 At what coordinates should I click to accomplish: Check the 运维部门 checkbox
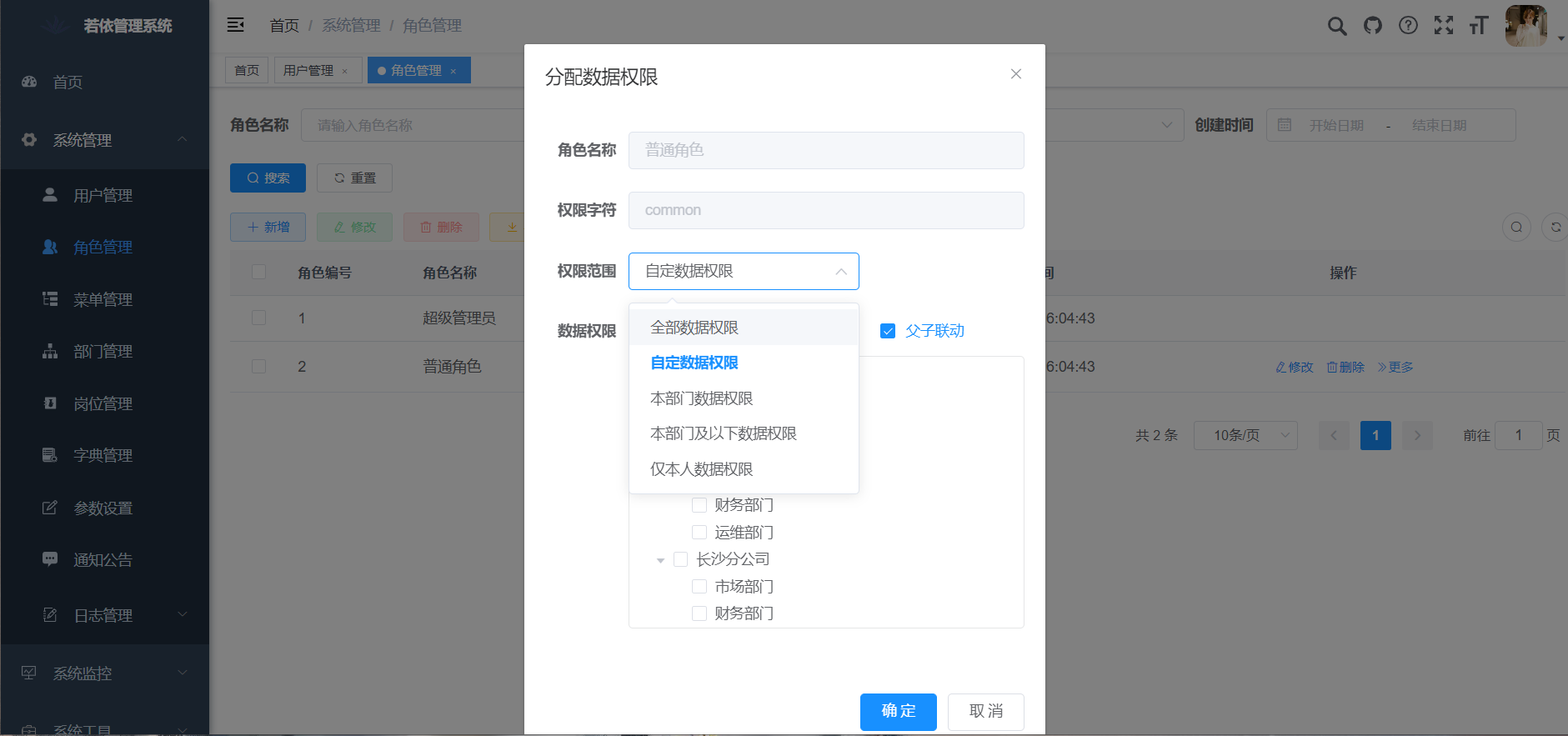click(699, 533)
